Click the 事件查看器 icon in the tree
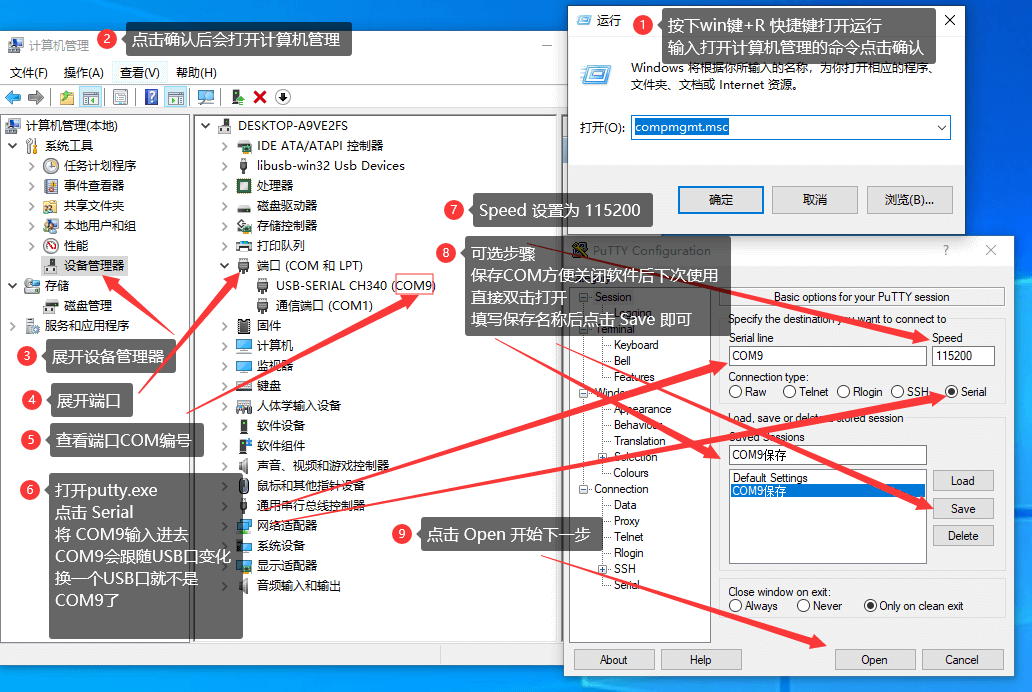Screen dimensions: 1032x692 51,186
